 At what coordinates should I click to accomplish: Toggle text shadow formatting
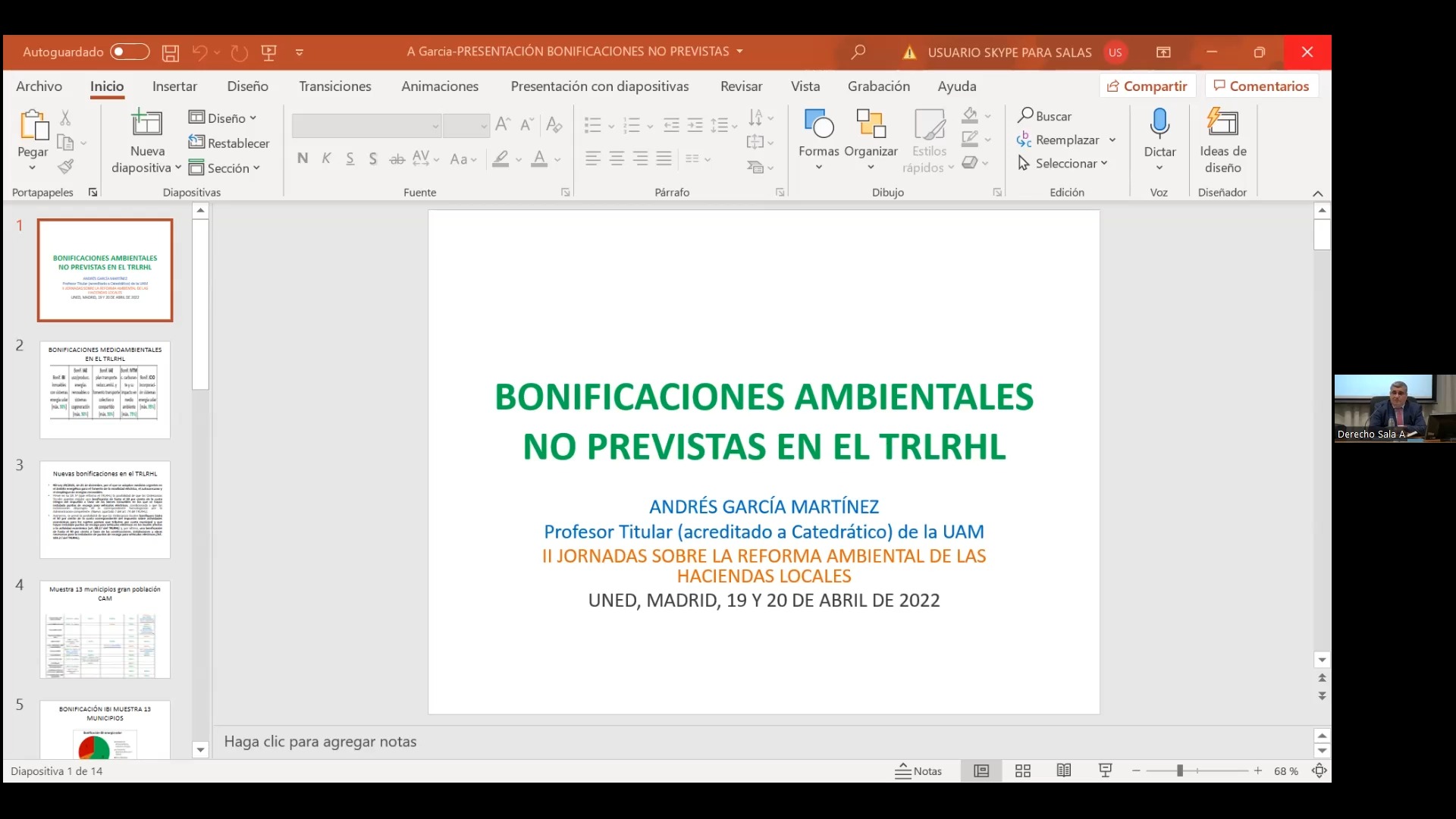point(373,158)
